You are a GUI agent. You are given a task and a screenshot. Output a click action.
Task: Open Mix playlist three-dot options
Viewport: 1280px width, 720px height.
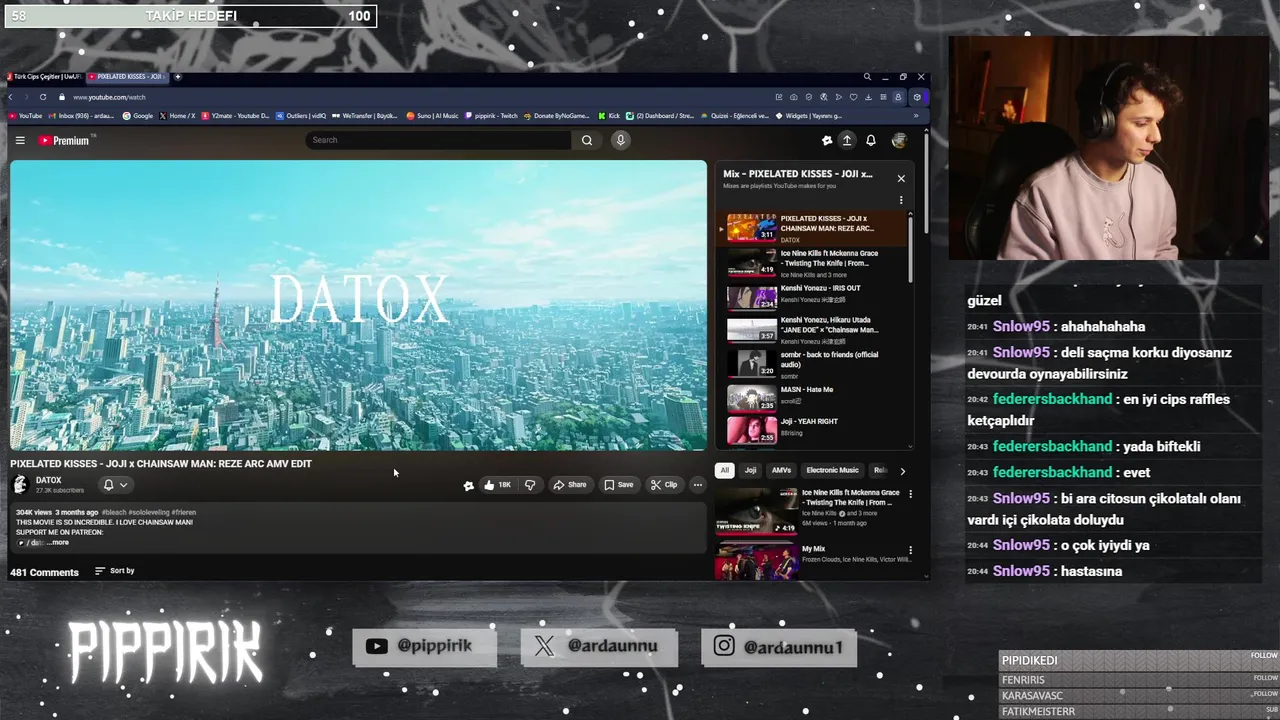(901, 200)
